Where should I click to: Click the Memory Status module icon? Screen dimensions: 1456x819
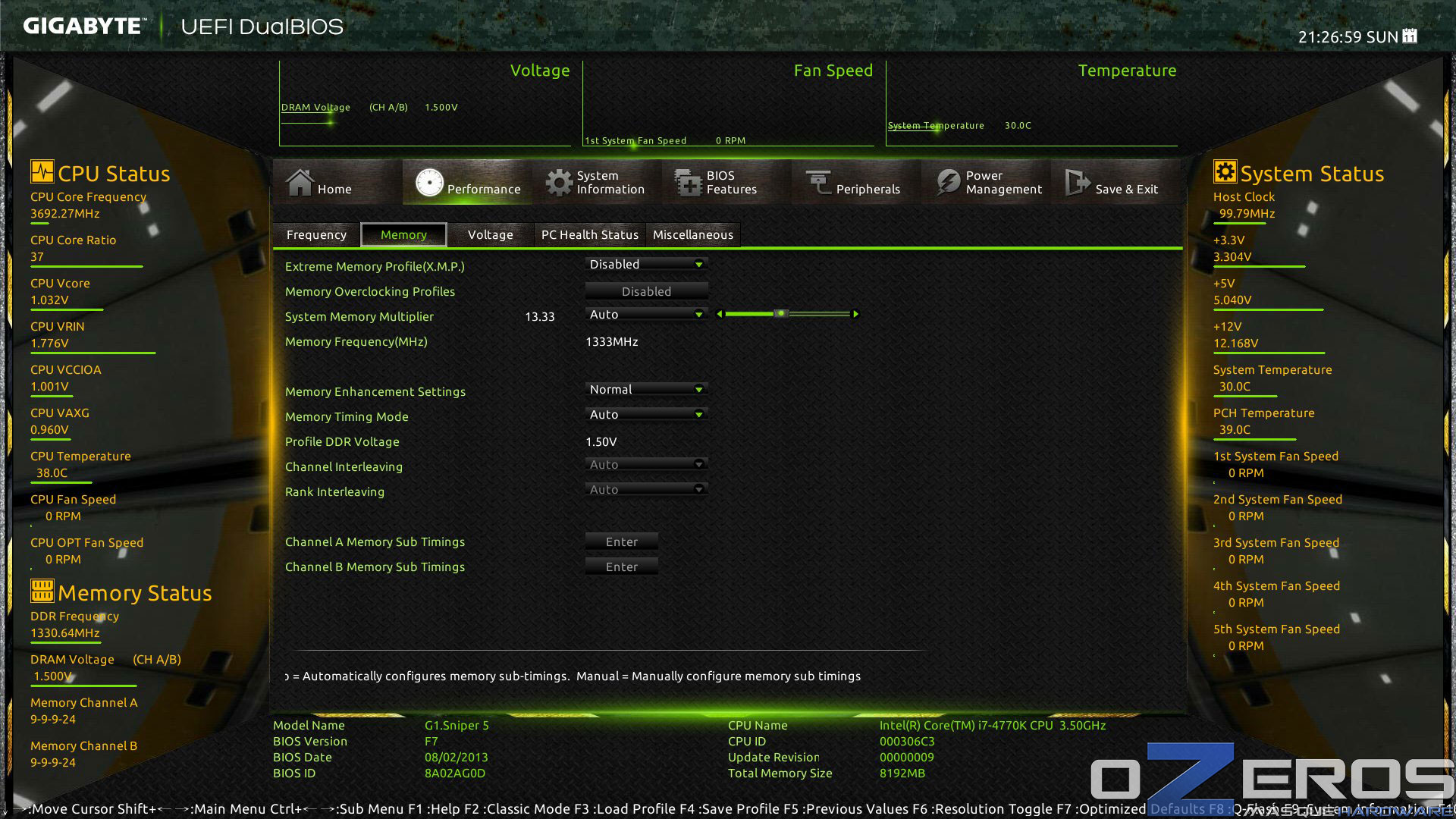[42, 591]
